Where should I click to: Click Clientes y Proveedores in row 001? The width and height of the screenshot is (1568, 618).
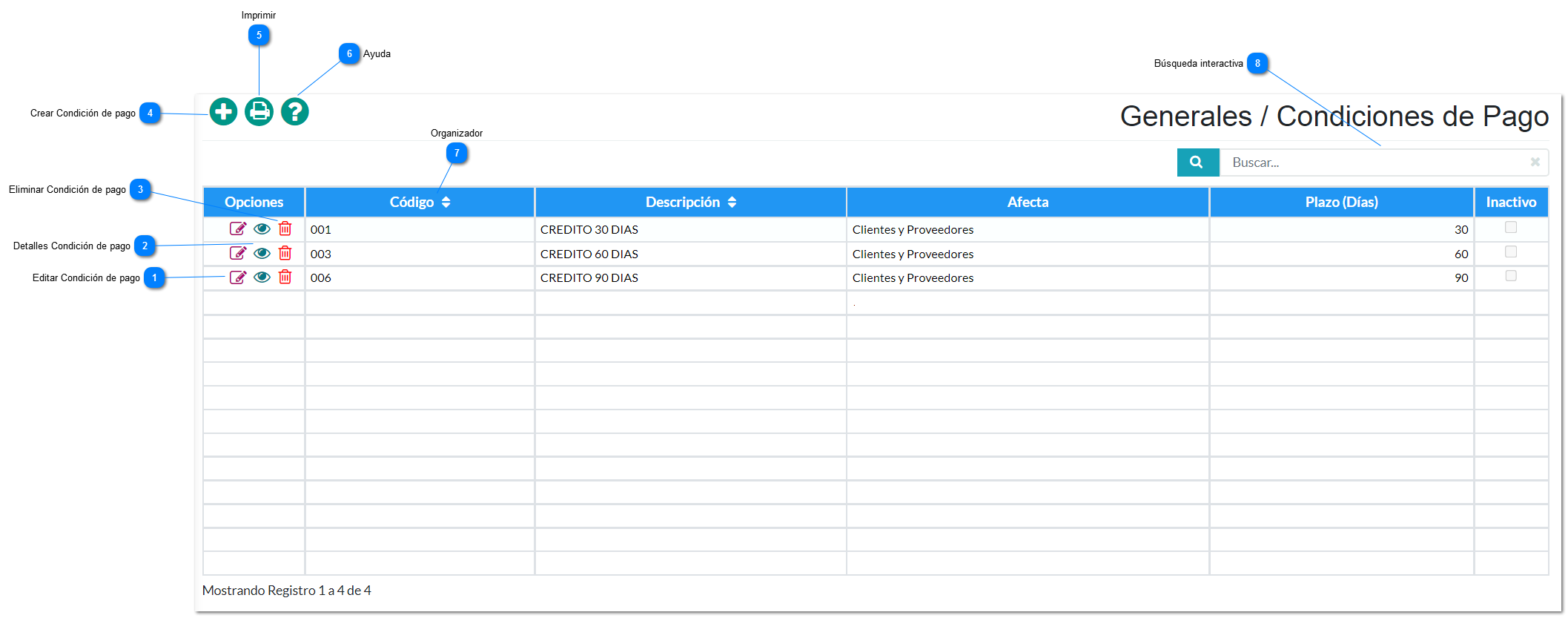point(913,230)
